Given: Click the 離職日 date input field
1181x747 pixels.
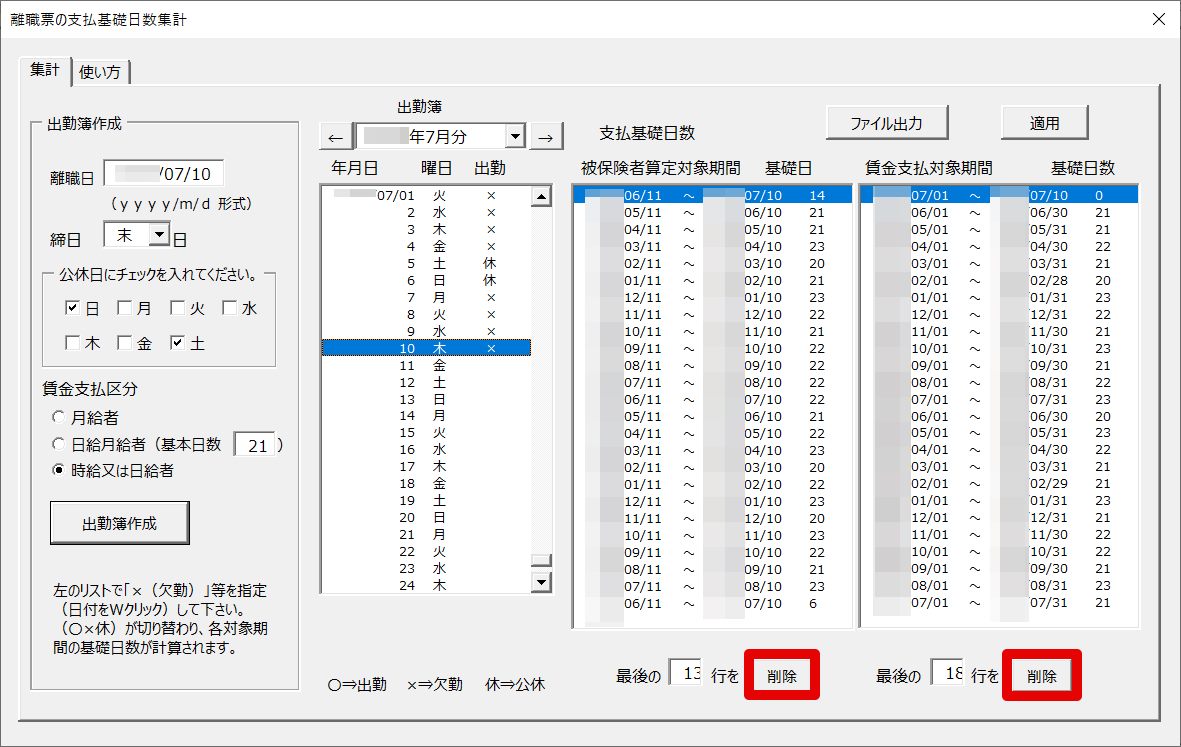Looking at the screenshot, I should 163,174.
